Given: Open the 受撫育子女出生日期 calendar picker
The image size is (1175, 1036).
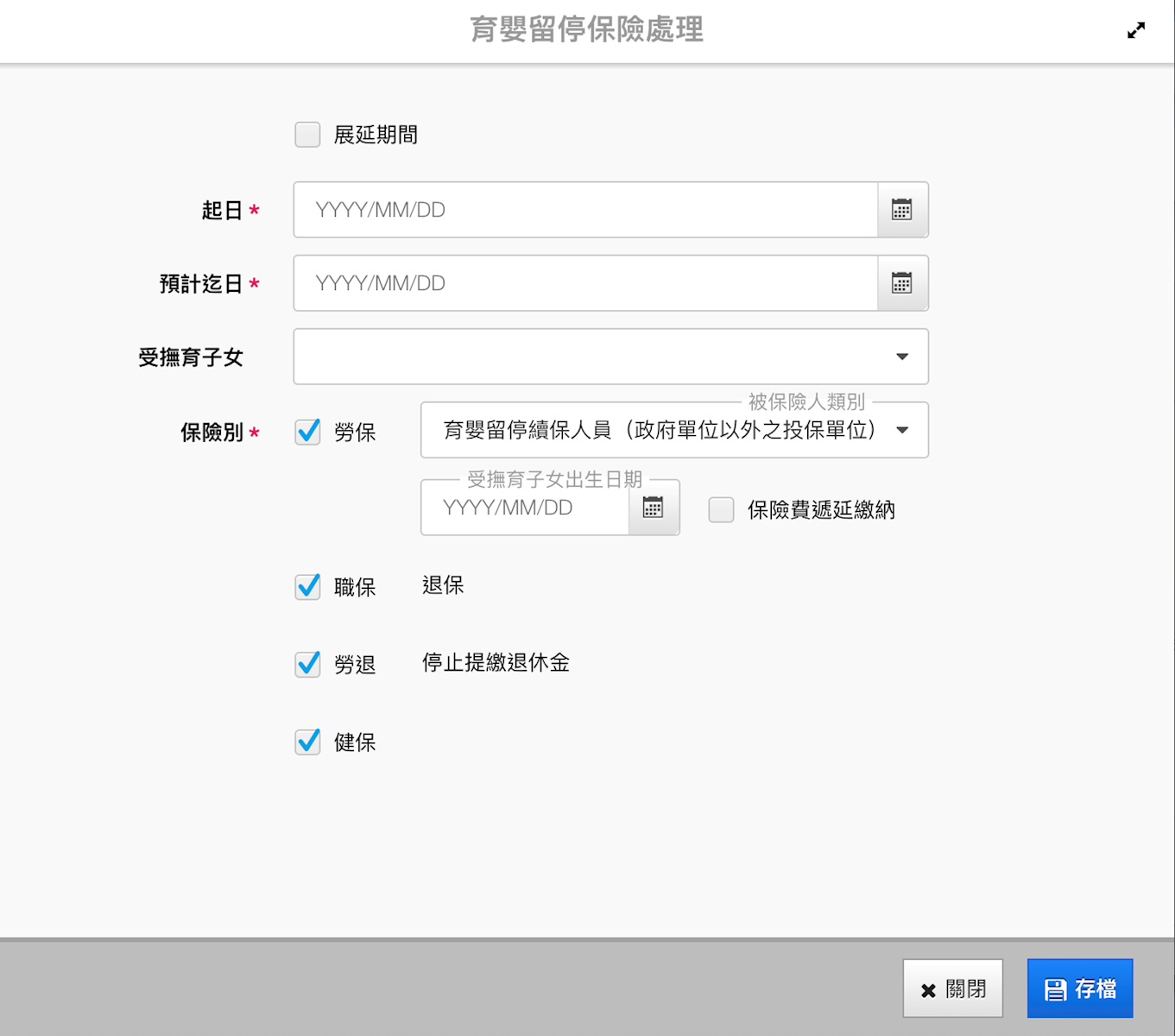Looking at the screenshot, I should [x=654, y=508].
